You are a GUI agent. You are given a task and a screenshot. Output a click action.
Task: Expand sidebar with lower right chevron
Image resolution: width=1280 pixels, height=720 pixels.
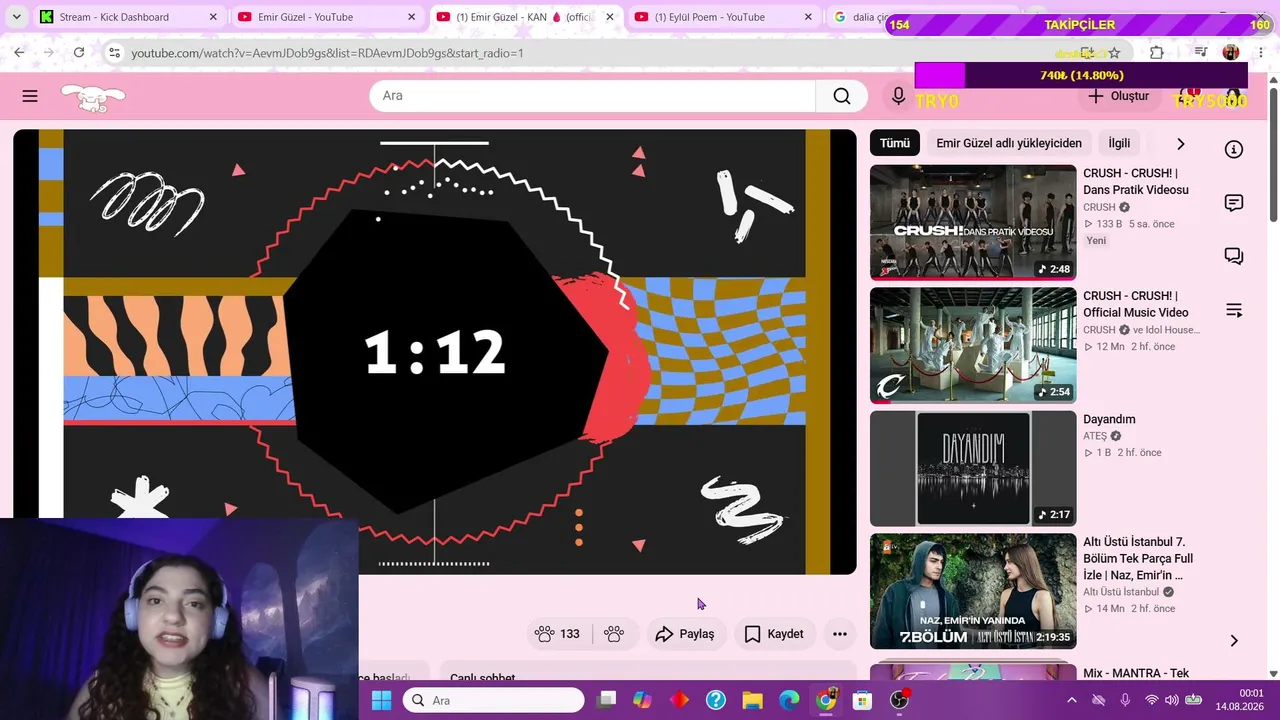click(x=1234, y=641)
